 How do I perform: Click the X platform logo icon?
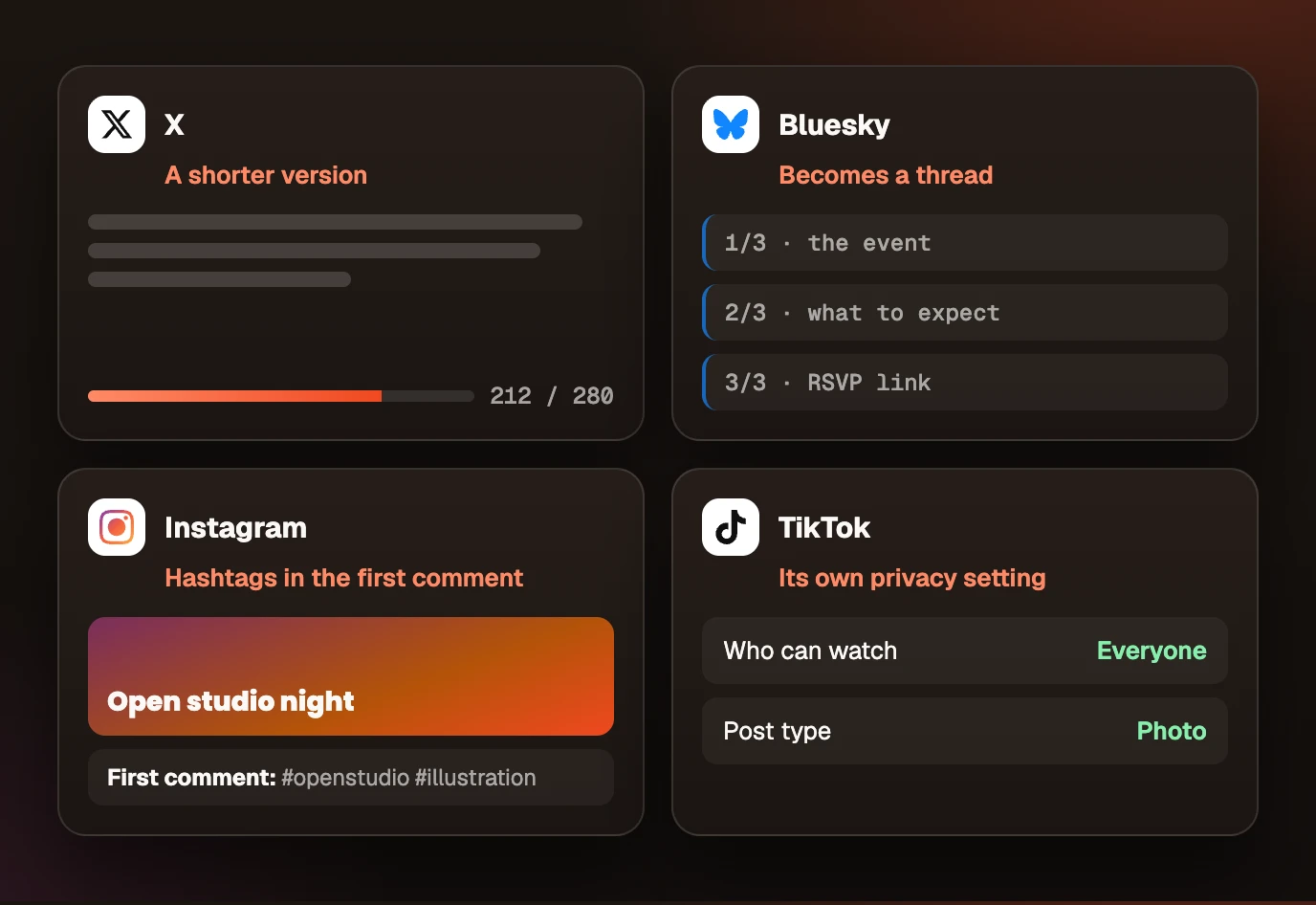(117, 124)
